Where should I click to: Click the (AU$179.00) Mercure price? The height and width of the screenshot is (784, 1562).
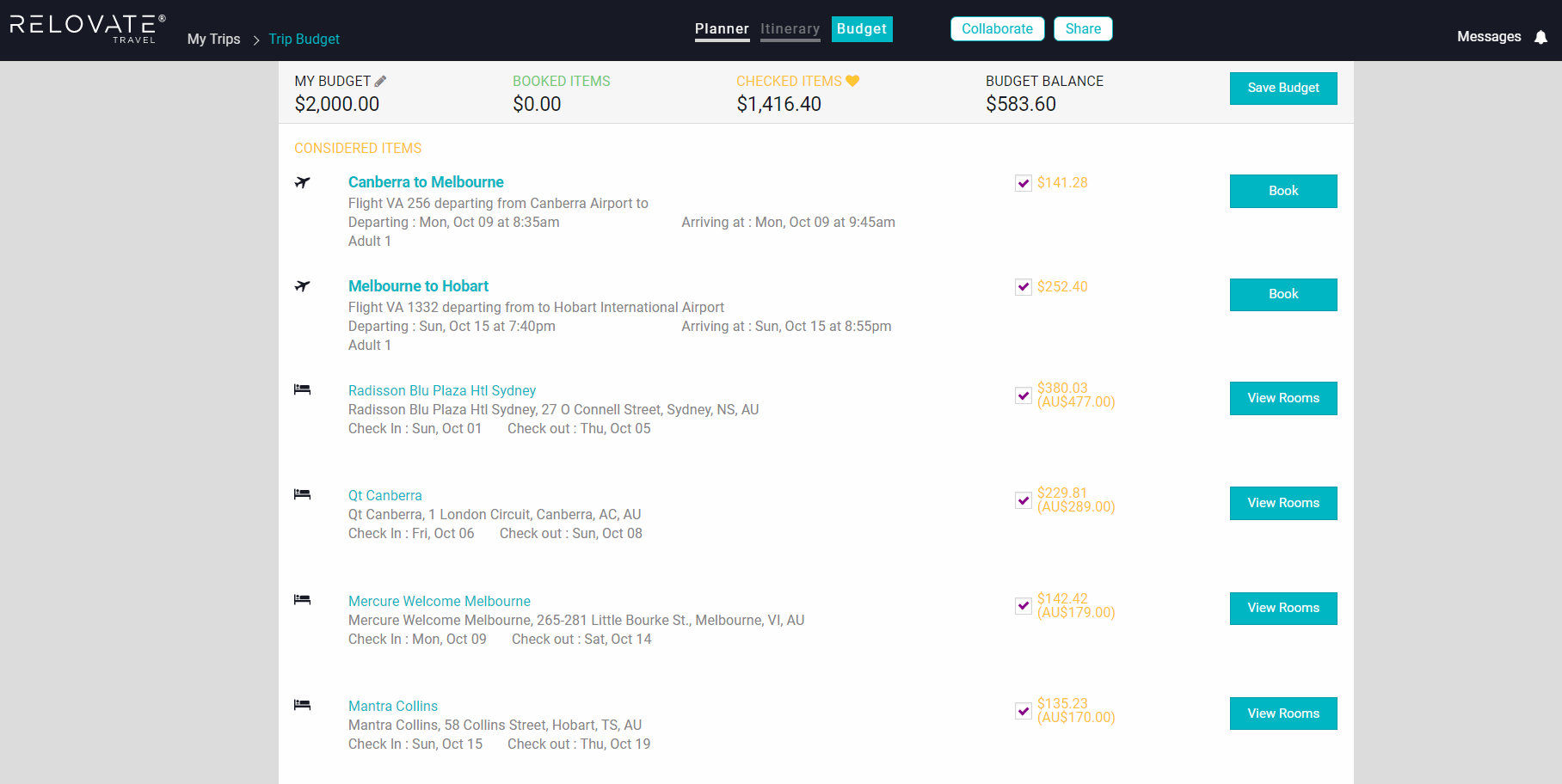pyautogui.click(x=1076, y=613)
